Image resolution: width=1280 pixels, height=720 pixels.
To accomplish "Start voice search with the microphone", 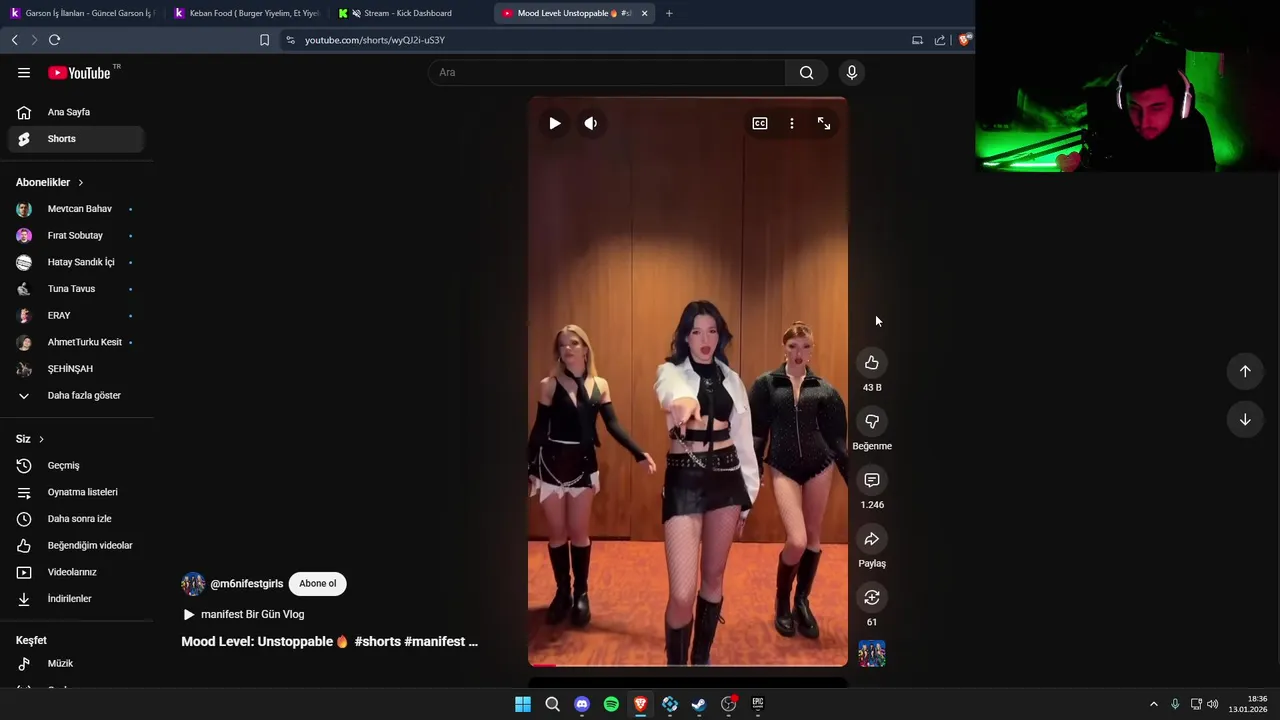I will click(x=852, y=72).
